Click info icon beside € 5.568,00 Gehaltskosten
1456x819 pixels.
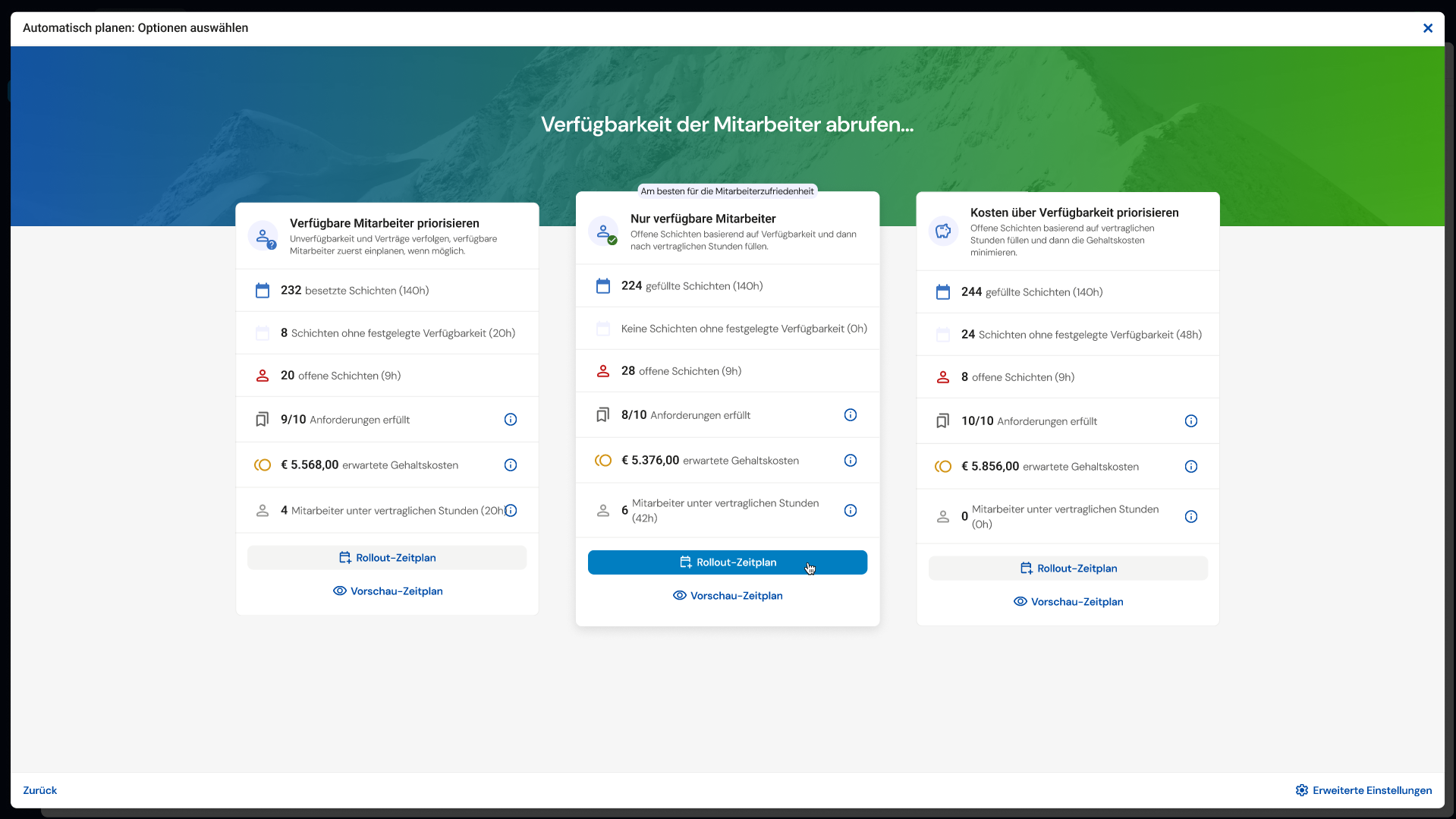(x=511, y=465)
